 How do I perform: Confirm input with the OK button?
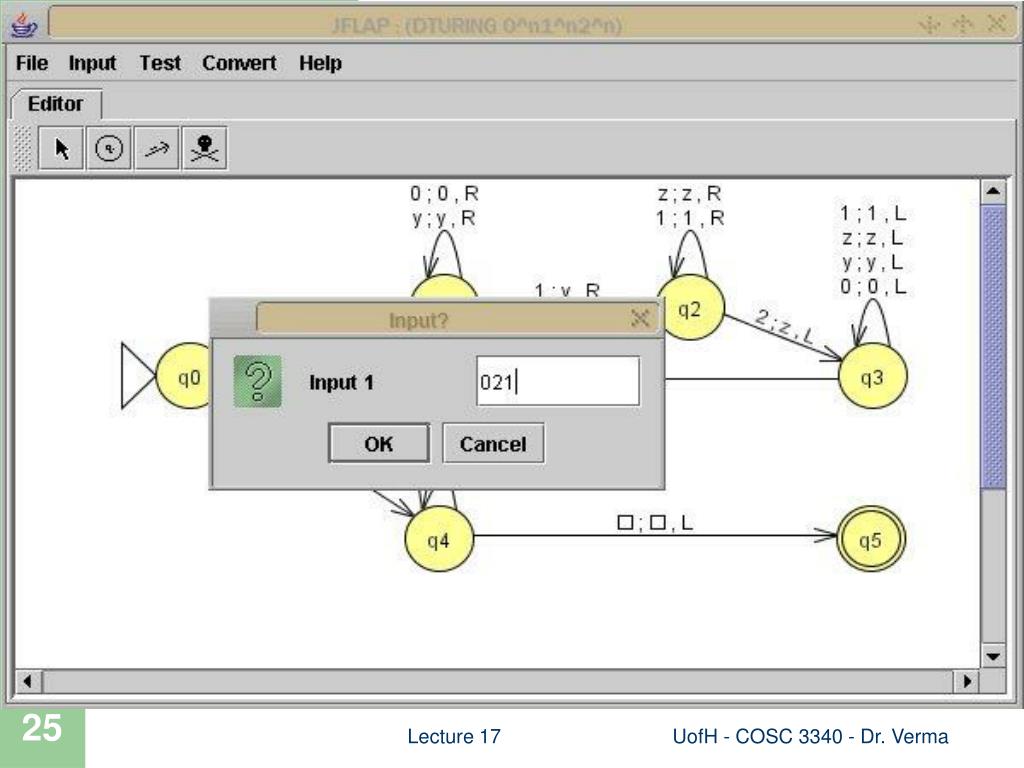click(379, 443)
